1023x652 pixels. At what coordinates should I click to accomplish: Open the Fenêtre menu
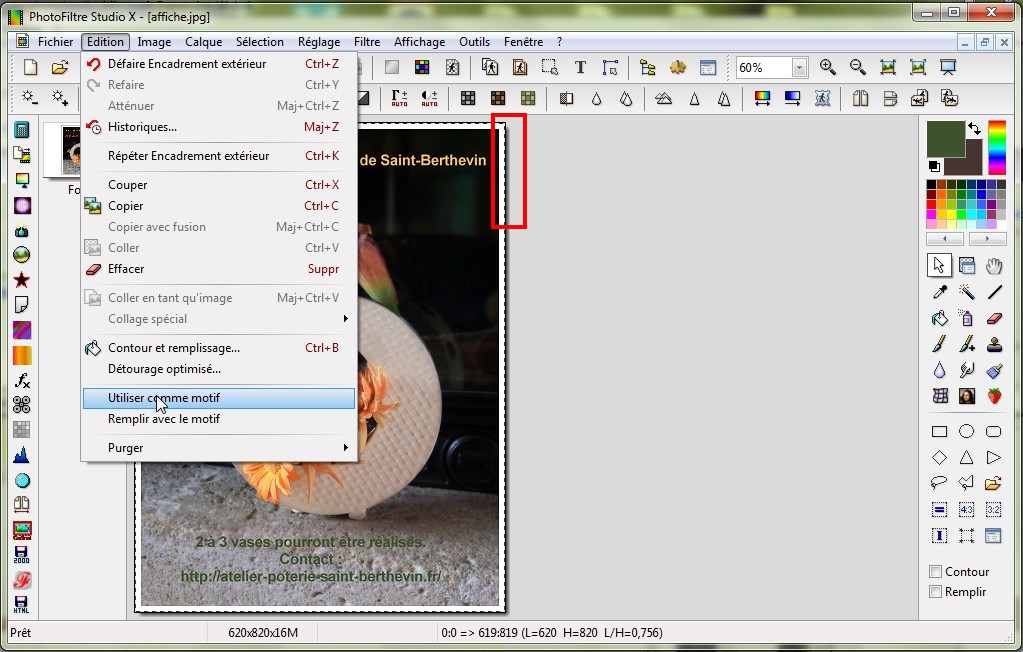tap(523, 42)
